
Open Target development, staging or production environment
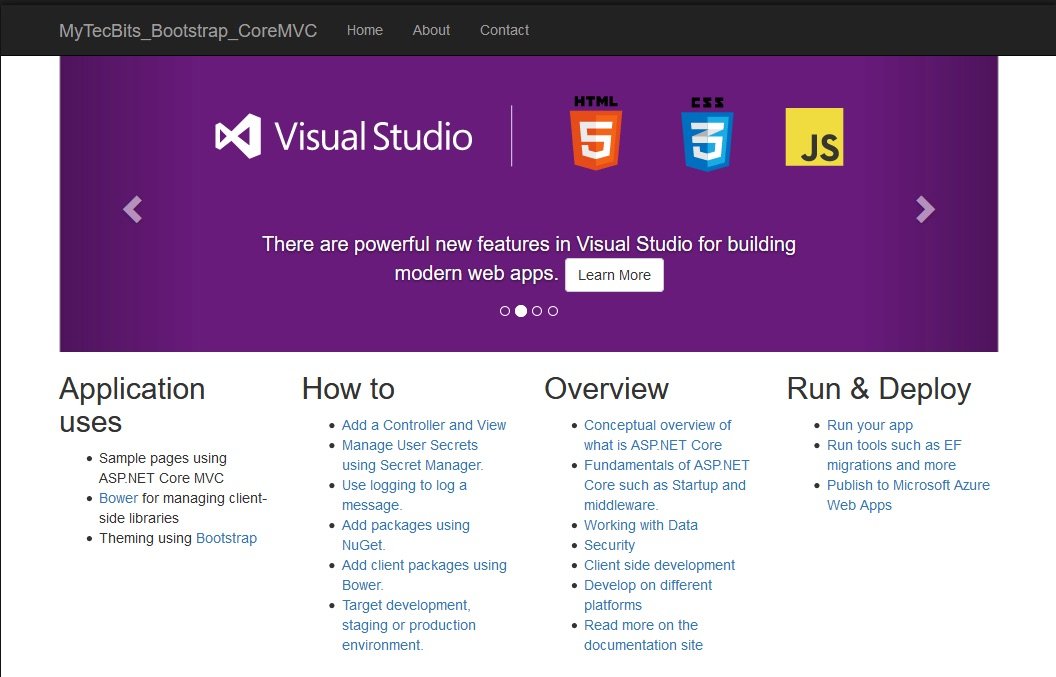409,625
